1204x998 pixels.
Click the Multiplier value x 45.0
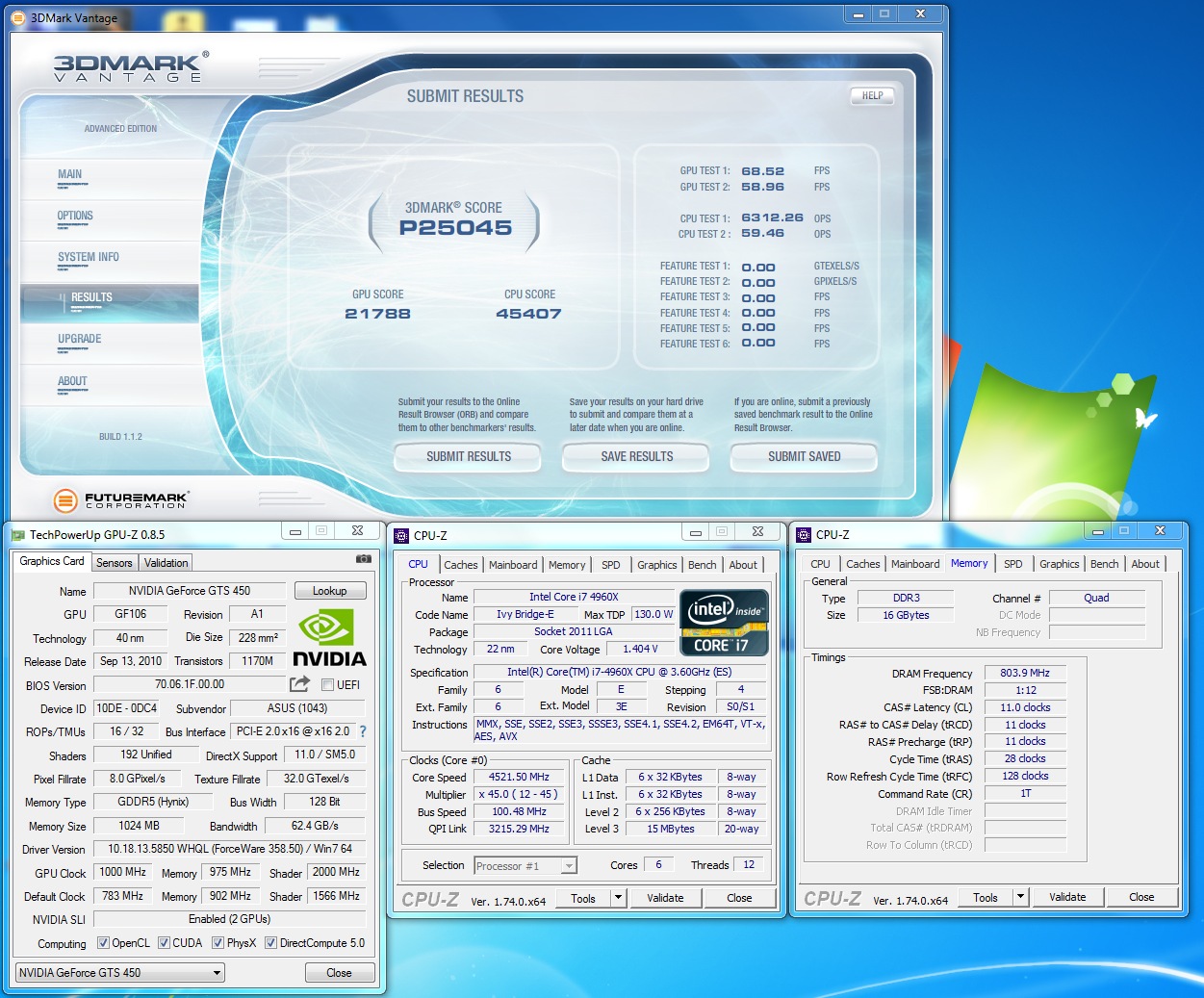(520, 794)
